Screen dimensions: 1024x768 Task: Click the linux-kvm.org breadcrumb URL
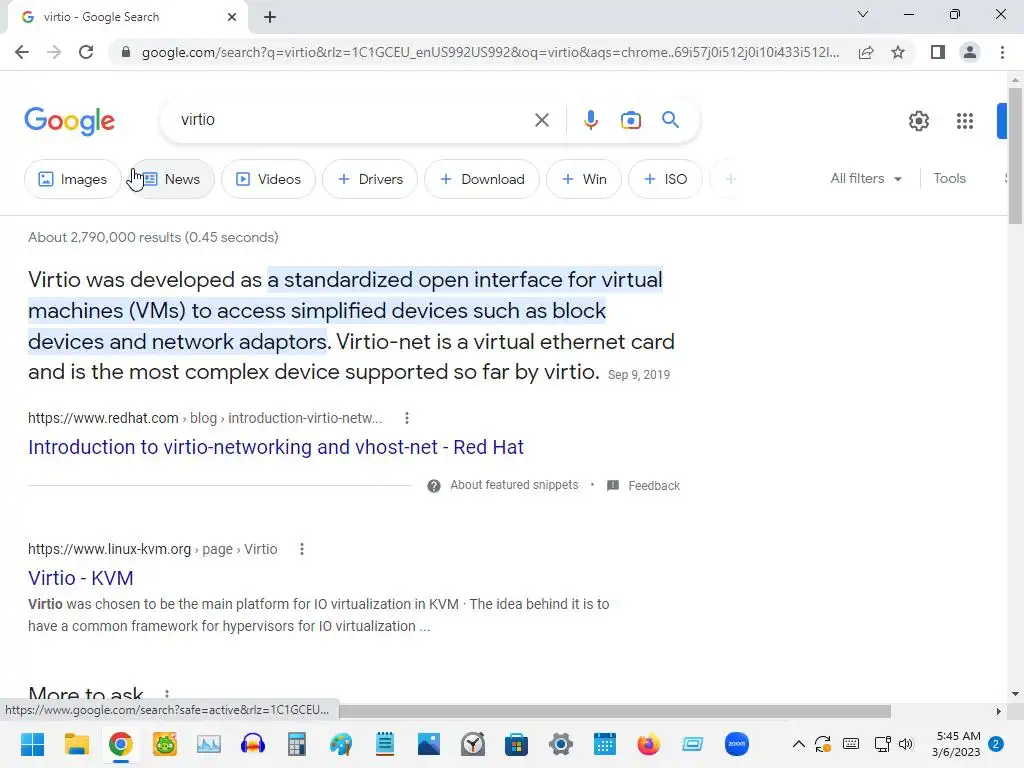click(153, 549)
